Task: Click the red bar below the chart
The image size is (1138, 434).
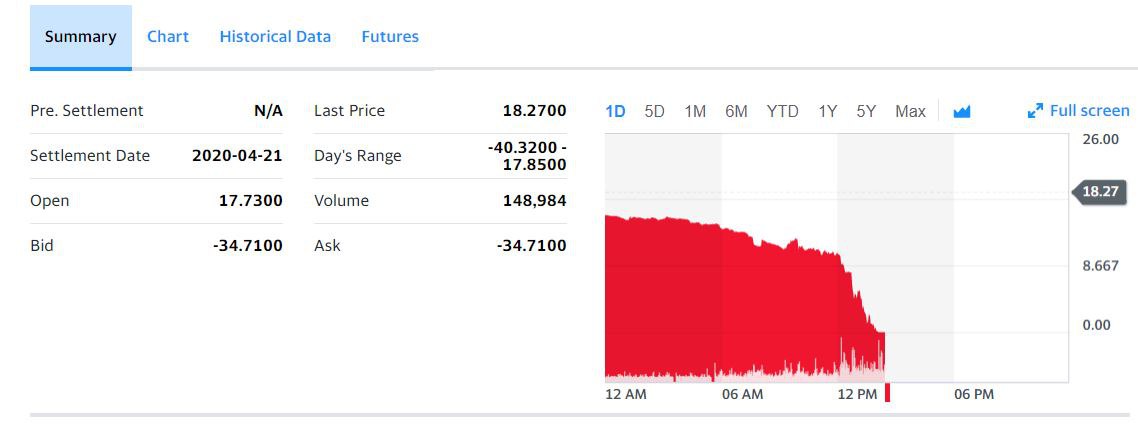Action: [x=887, y=393]
